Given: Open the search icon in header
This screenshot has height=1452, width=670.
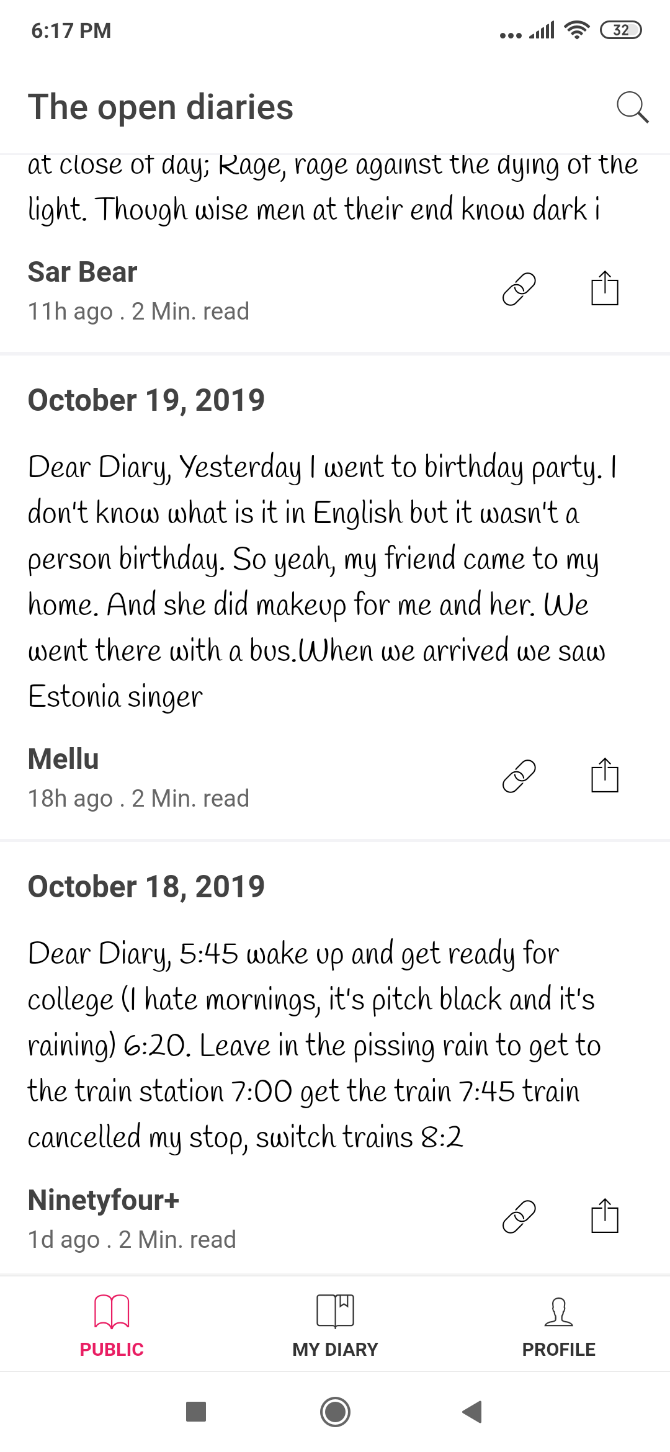Looking at the screenshot, I should (632, 107).
